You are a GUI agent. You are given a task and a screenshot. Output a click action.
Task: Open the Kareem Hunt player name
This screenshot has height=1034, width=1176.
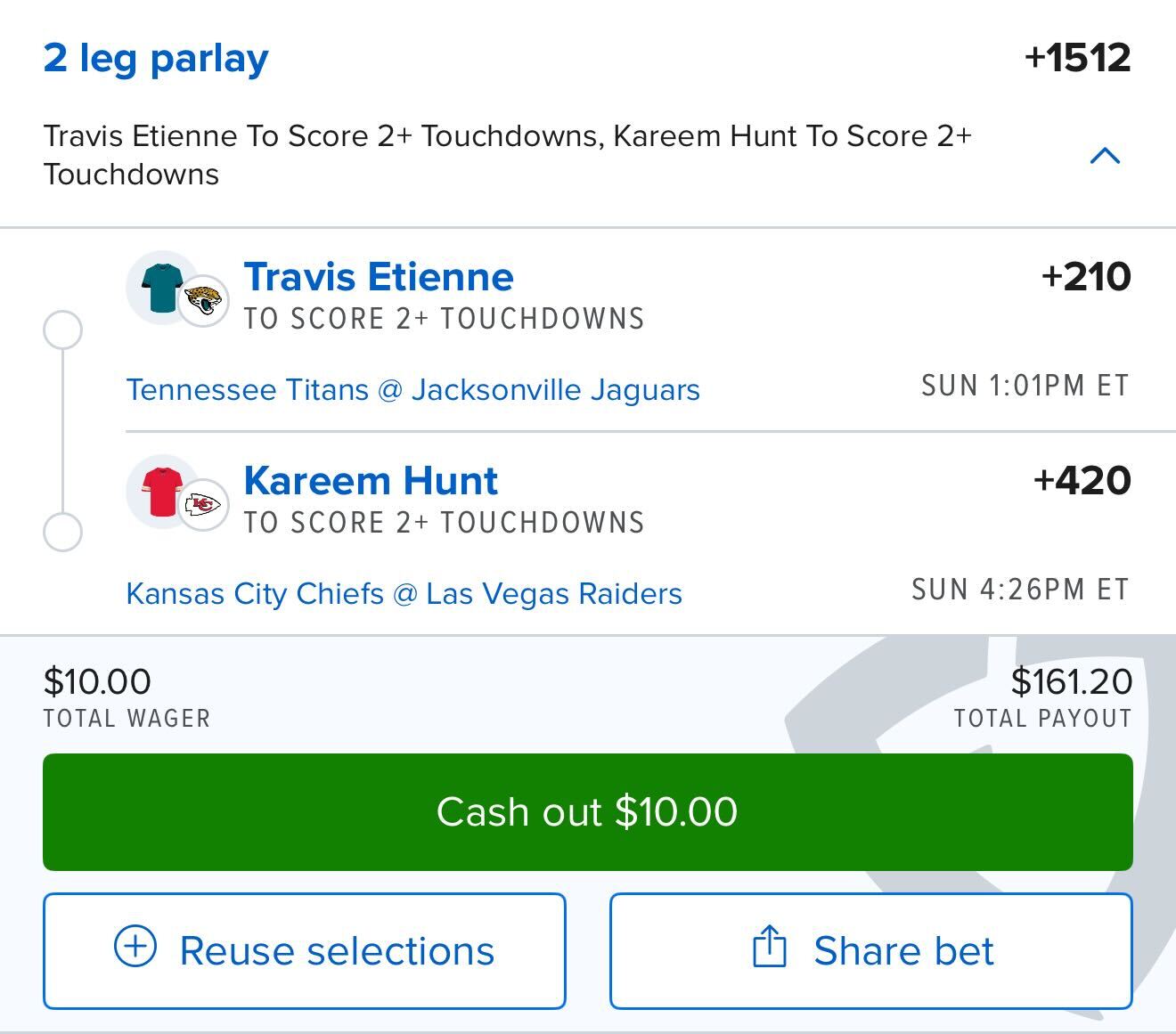(x=371, y=481)
